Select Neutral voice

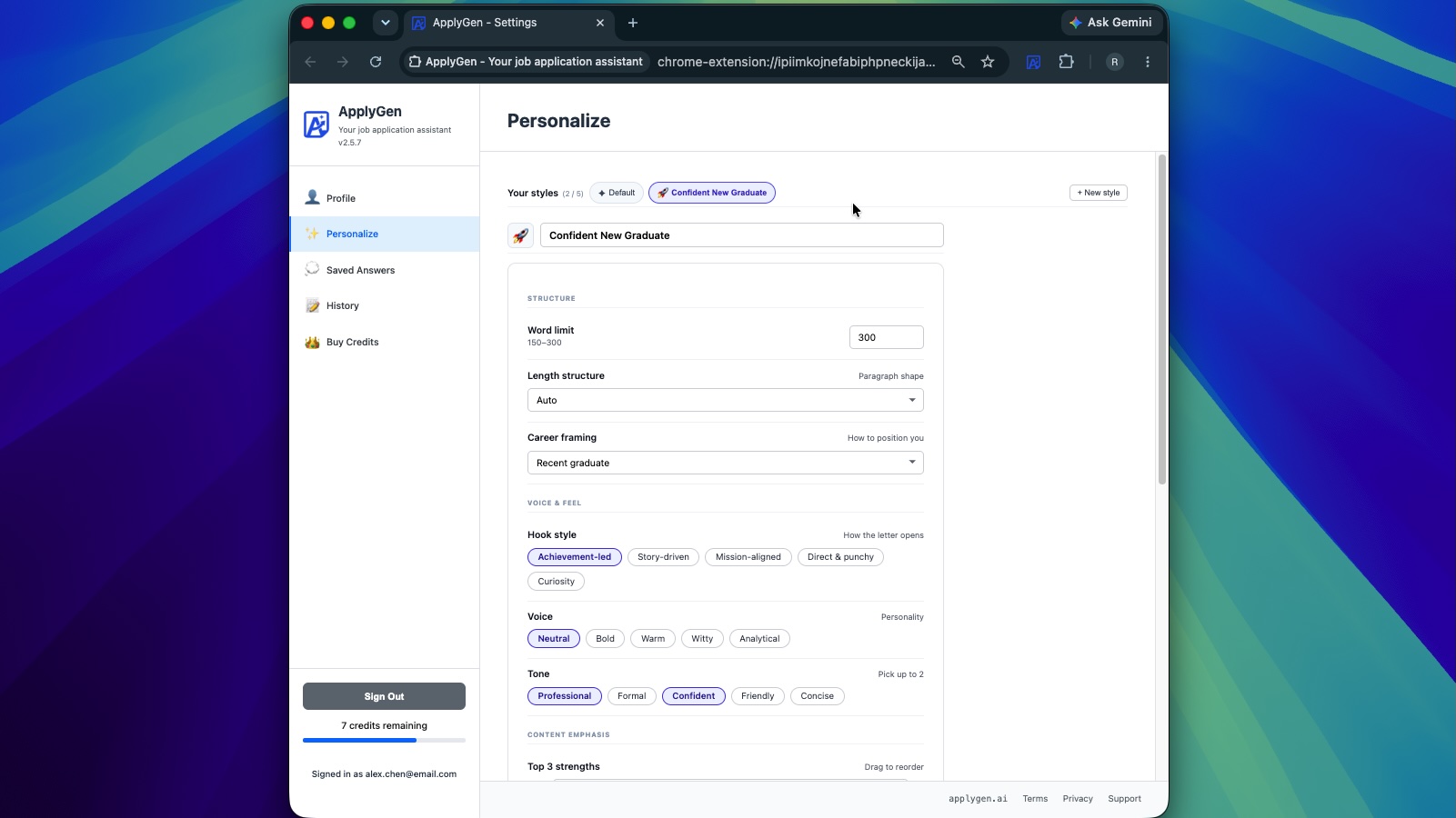pyautogui.click(x=554, y=639)
